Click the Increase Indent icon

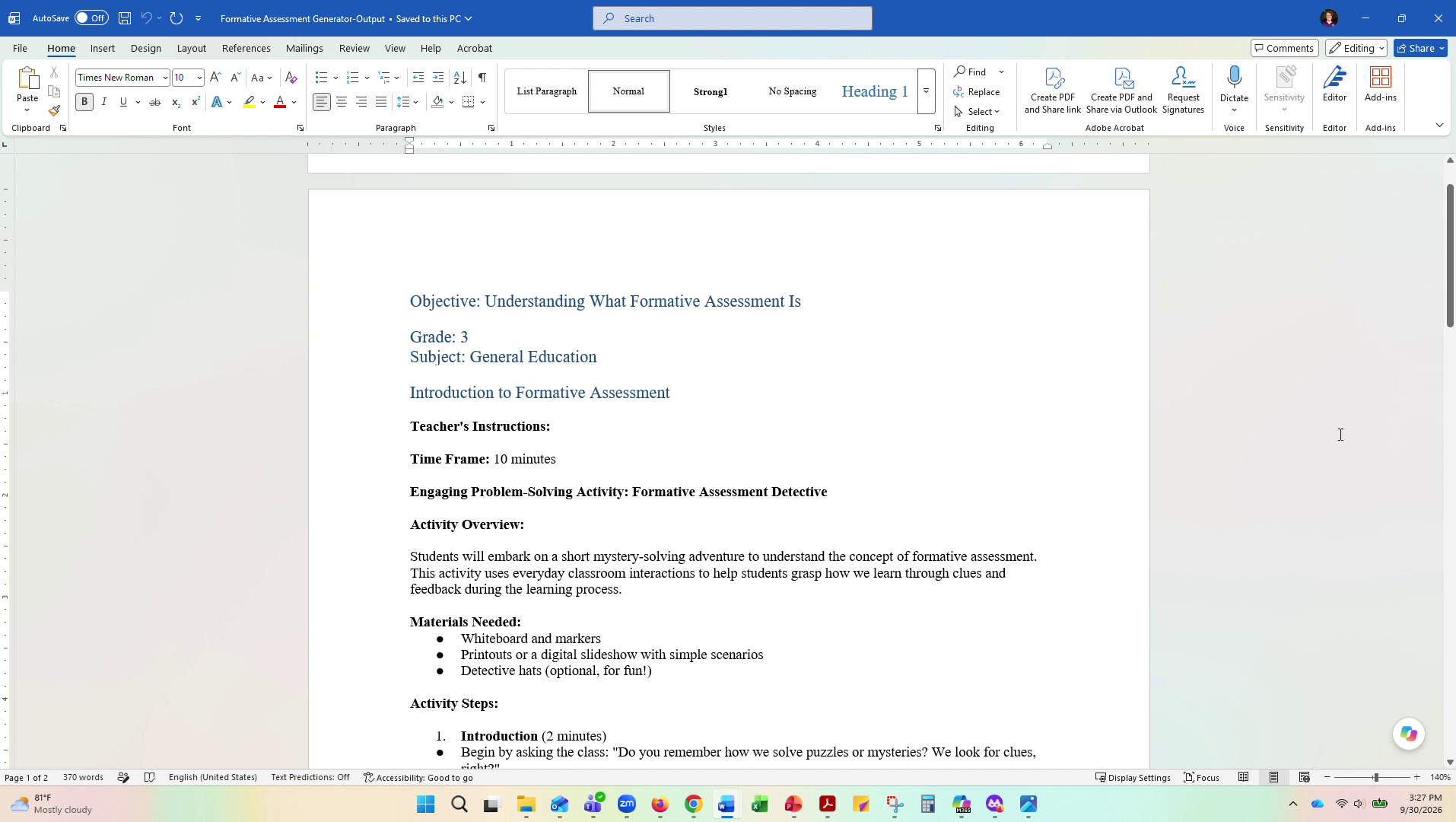tap(438, 78)
